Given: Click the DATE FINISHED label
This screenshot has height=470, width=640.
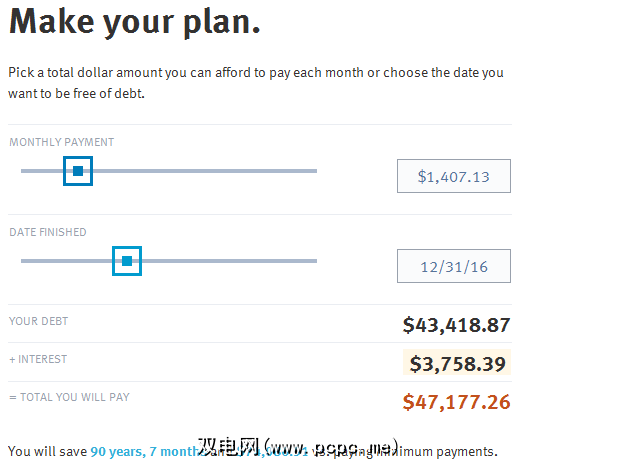Looking at the screenshot, I should [x=48, y=232].
